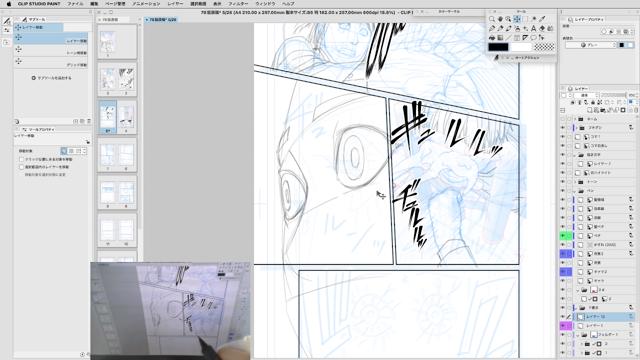Choose the black main color swatch
The height and width of the screenshot is (360, 640).
pos(498,47)
